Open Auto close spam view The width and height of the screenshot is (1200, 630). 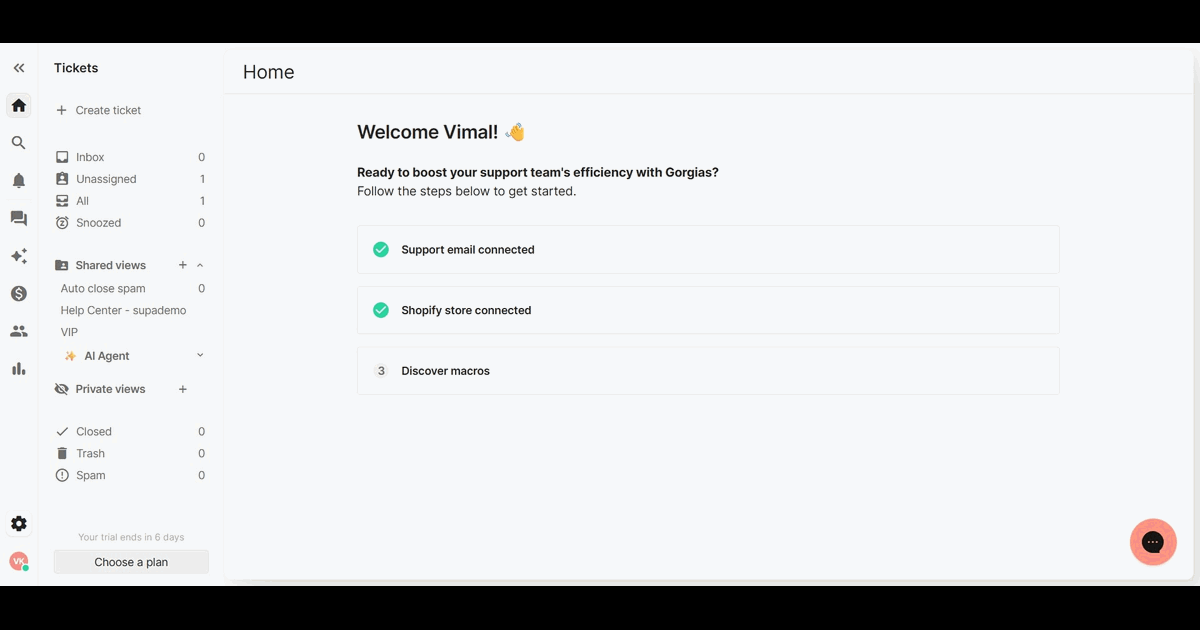click(131, 288)
